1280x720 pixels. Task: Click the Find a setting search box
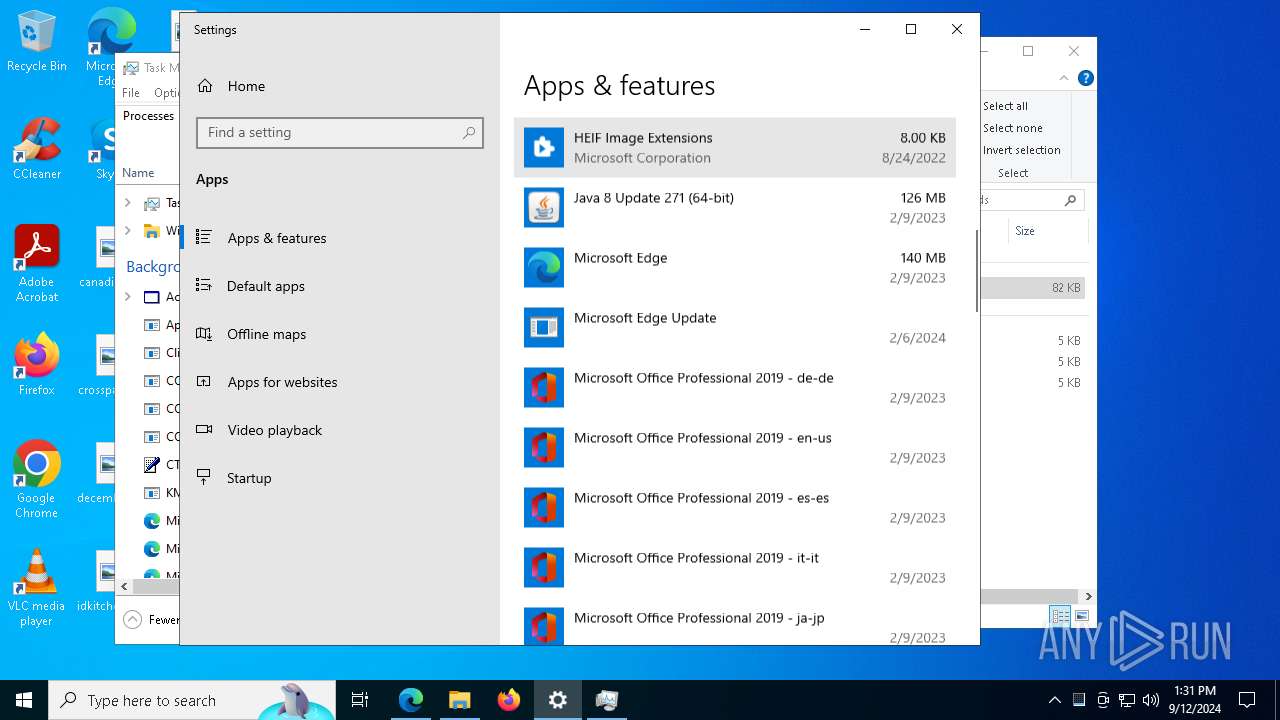tap(340, 132)
